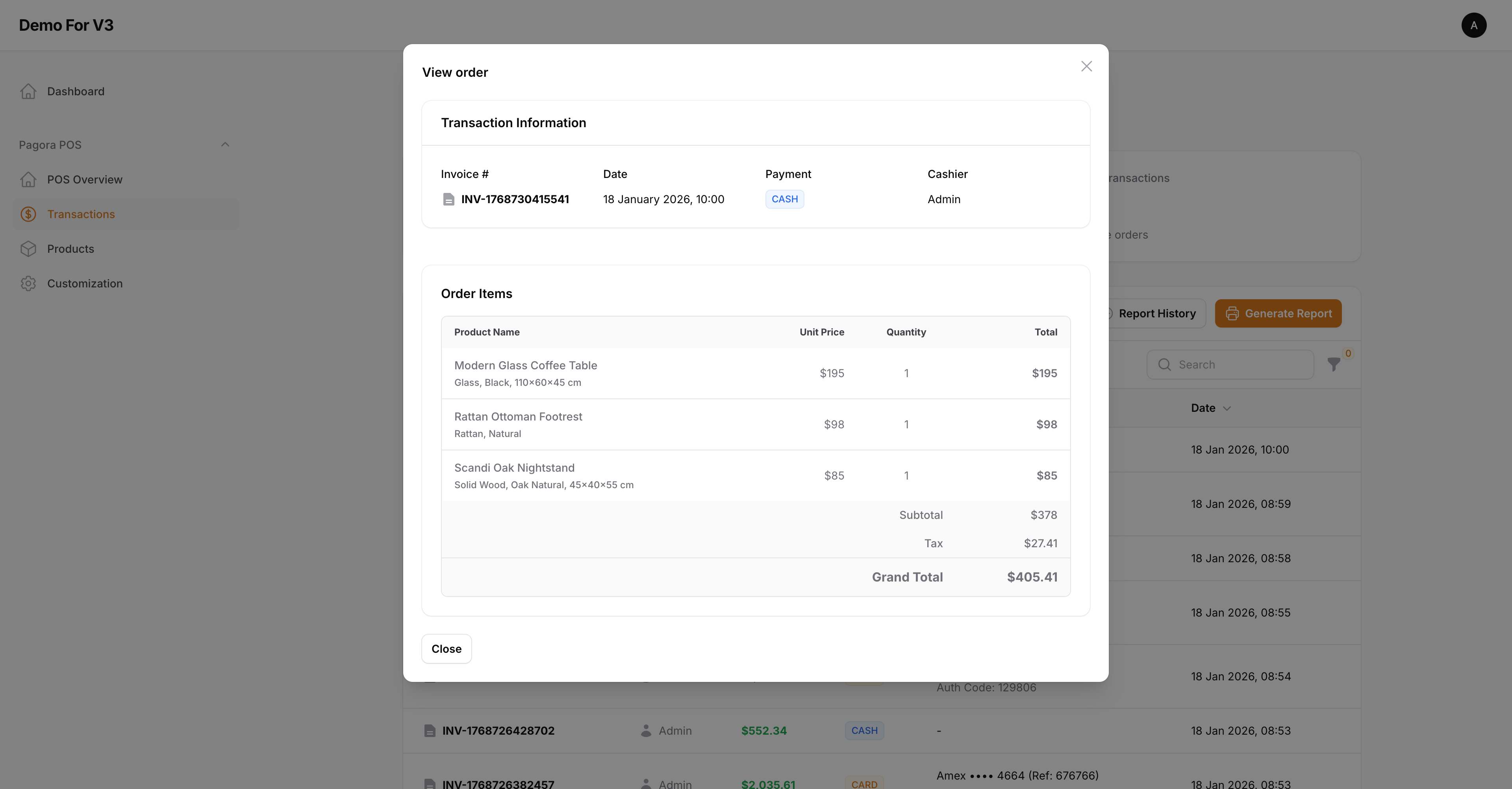Click the POS Overview home icon
Viewport: 1512px width, 789px height.
(x=28, y=180)
